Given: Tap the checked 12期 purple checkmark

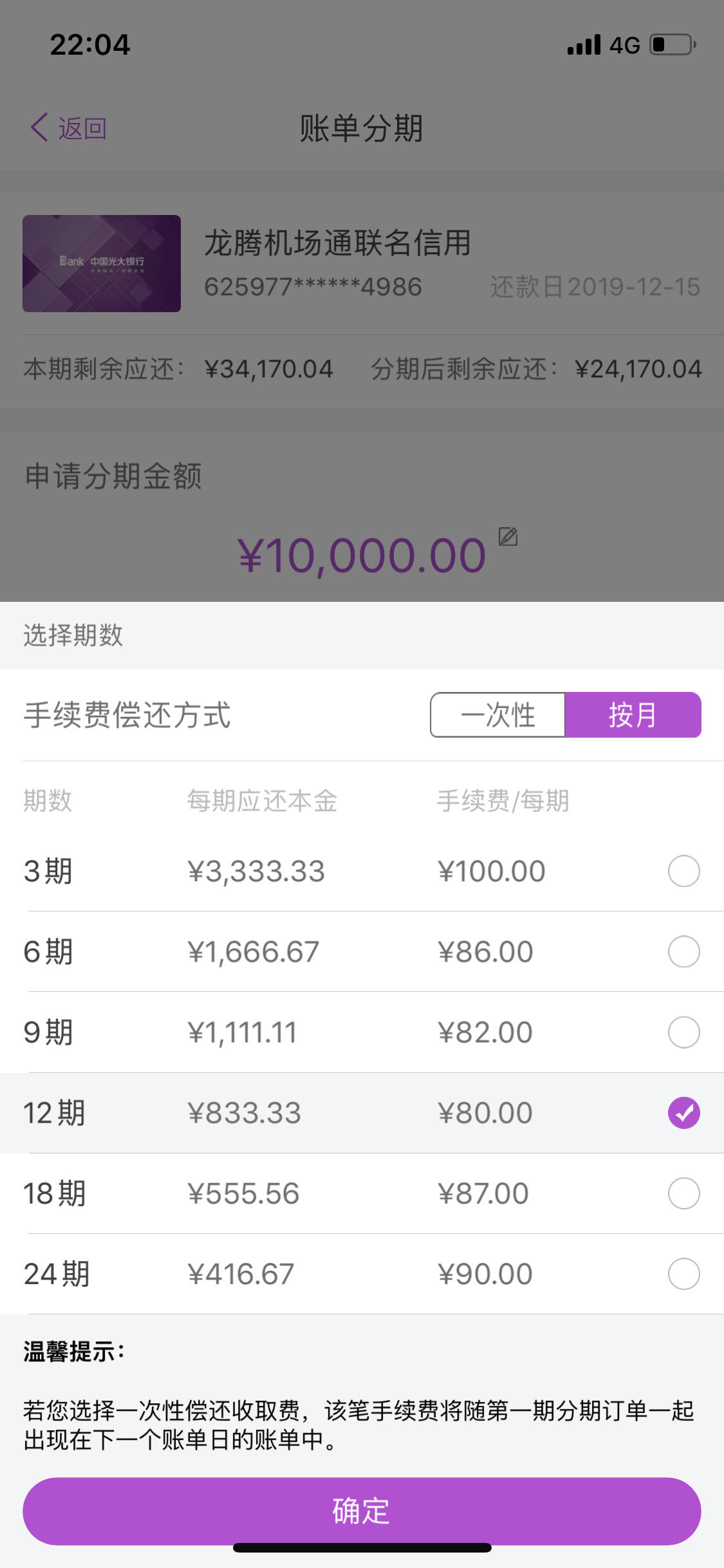Looking at the screenshot, I should point(683,1113).
